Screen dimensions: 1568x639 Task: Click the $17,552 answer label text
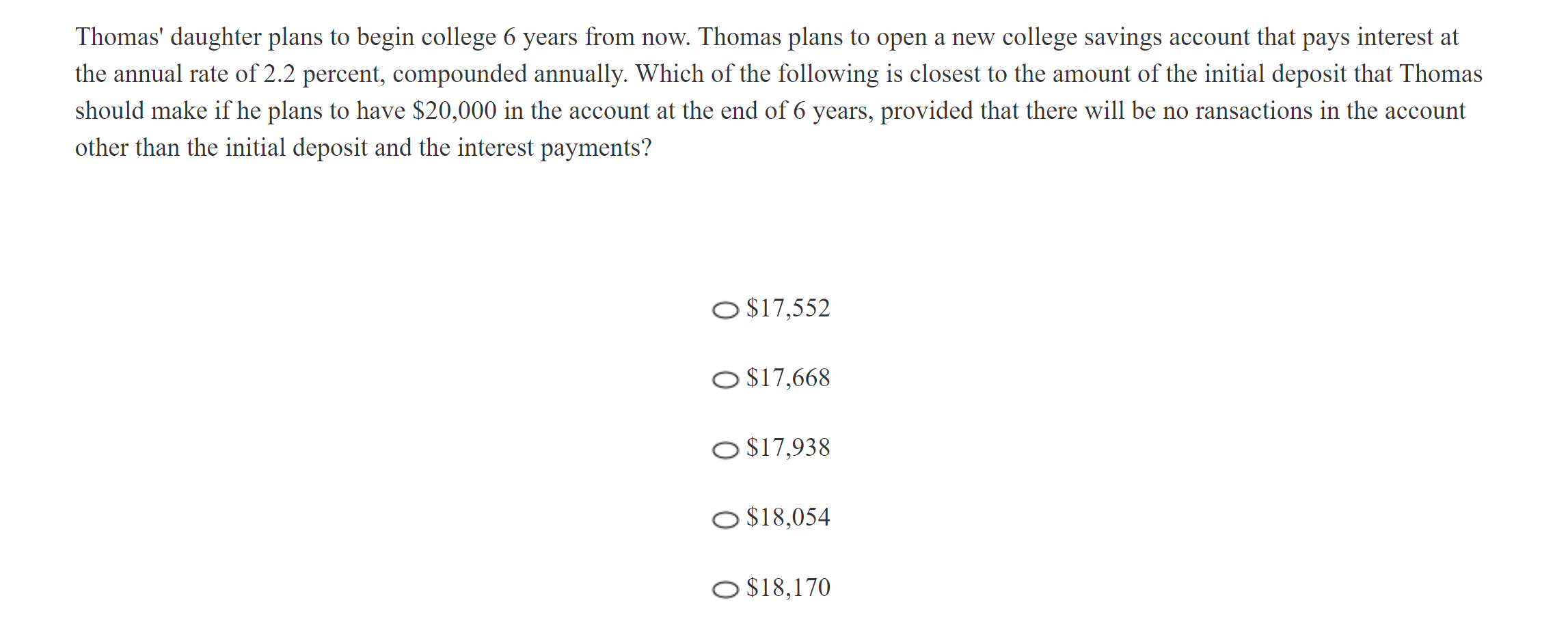tap(788, 308)
